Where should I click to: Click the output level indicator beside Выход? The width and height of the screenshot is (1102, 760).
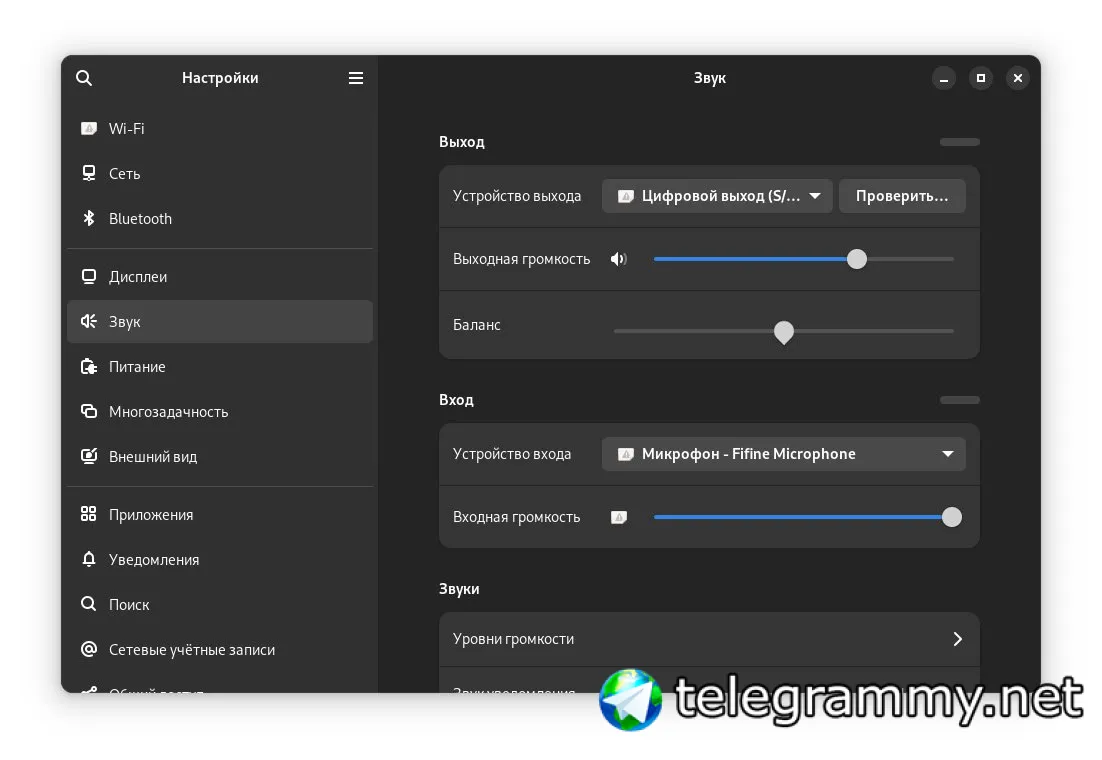pyautogui.click(x=959, y=142)
